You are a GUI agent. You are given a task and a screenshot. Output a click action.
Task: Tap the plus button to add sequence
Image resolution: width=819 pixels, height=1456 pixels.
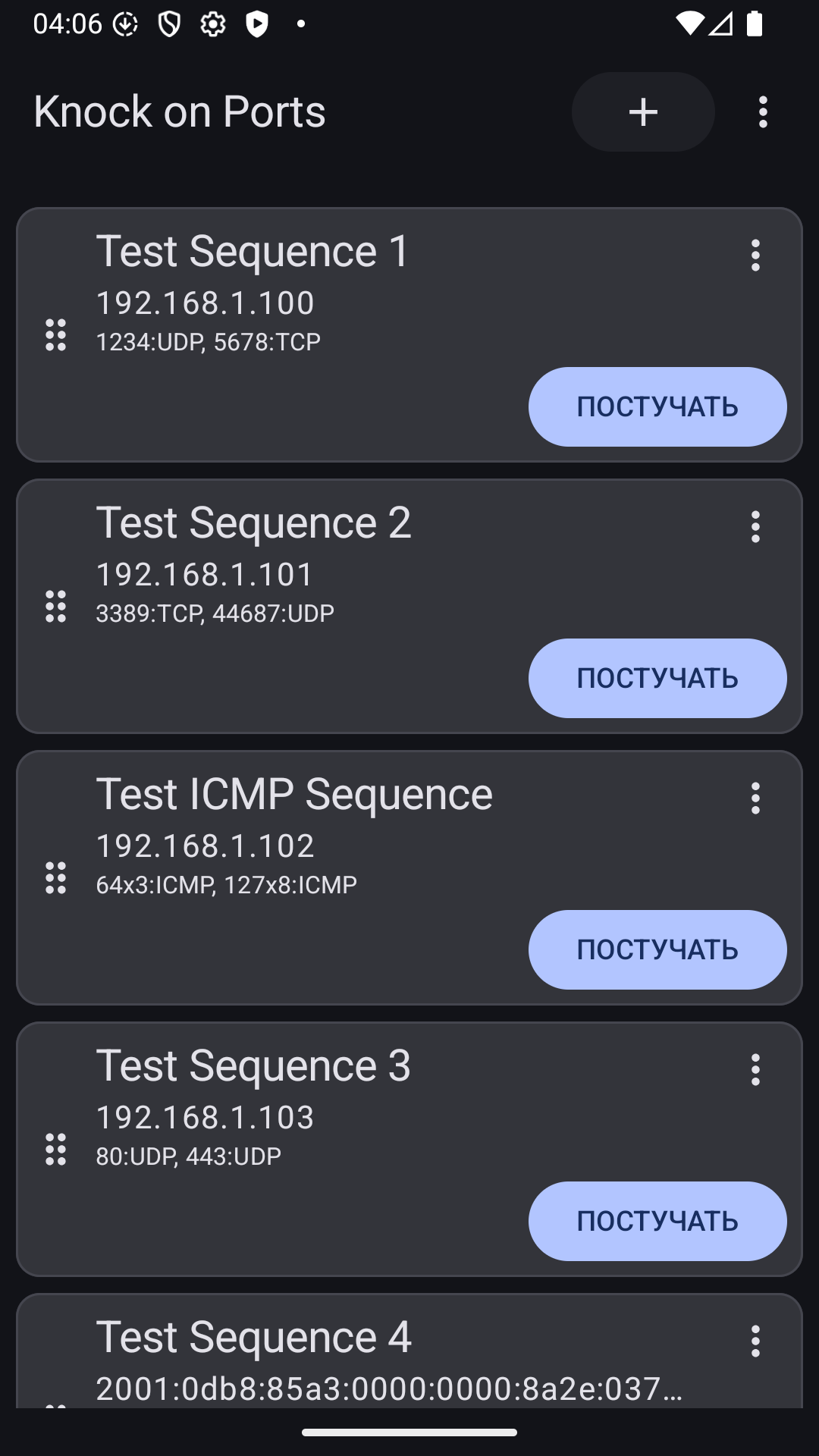642,112
